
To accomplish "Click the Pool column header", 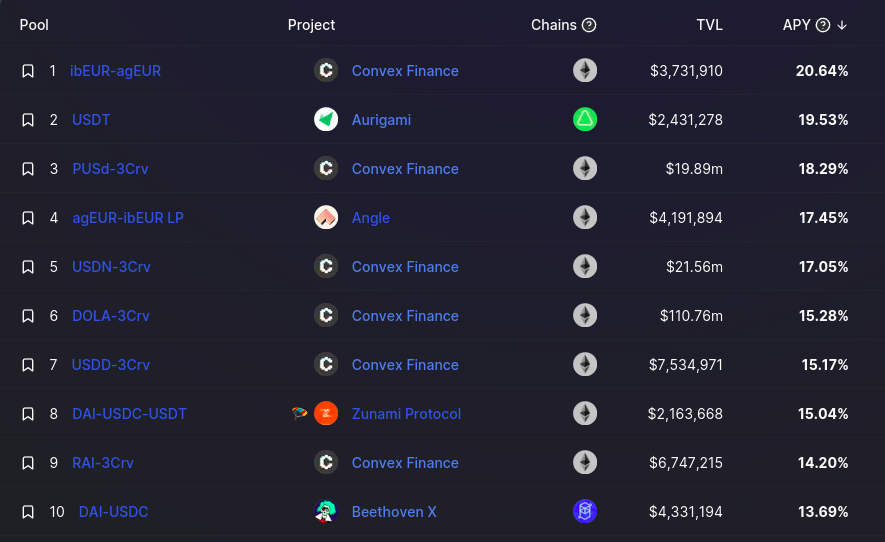I will pyautogui.click(x=34, y=25).
